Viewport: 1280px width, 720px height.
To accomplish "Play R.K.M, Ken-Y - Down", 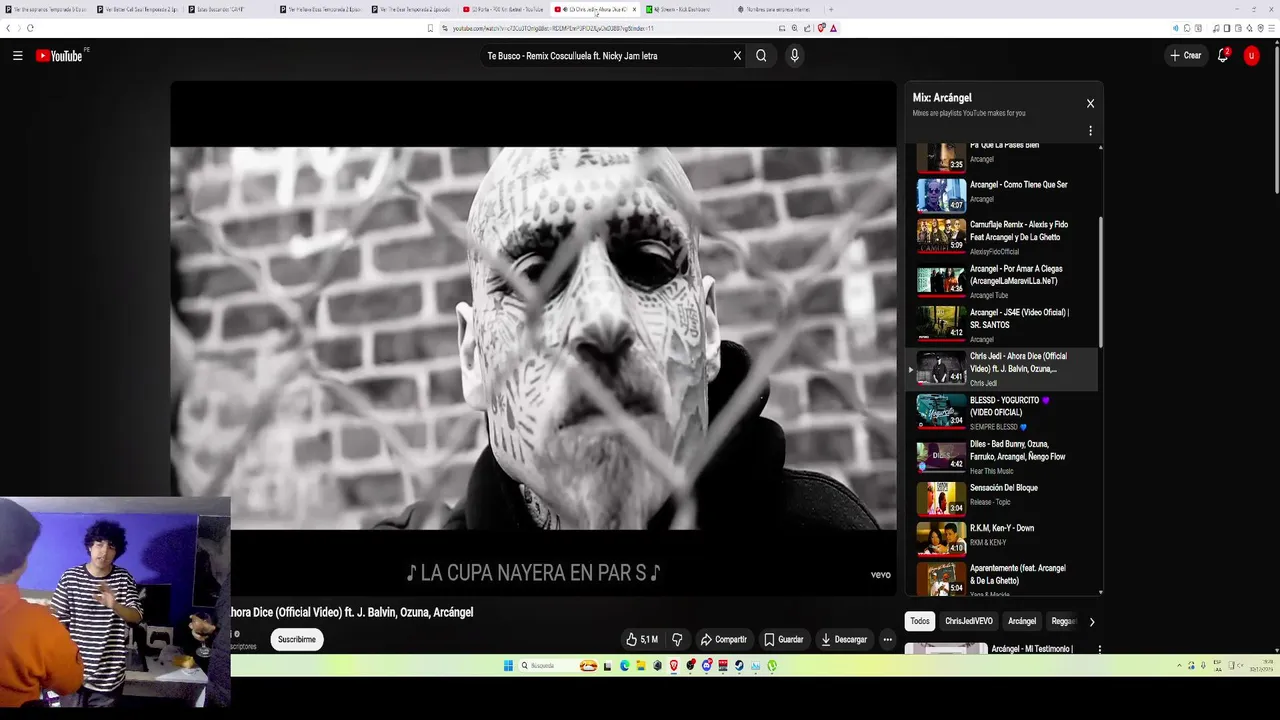I will [1007, 538].
